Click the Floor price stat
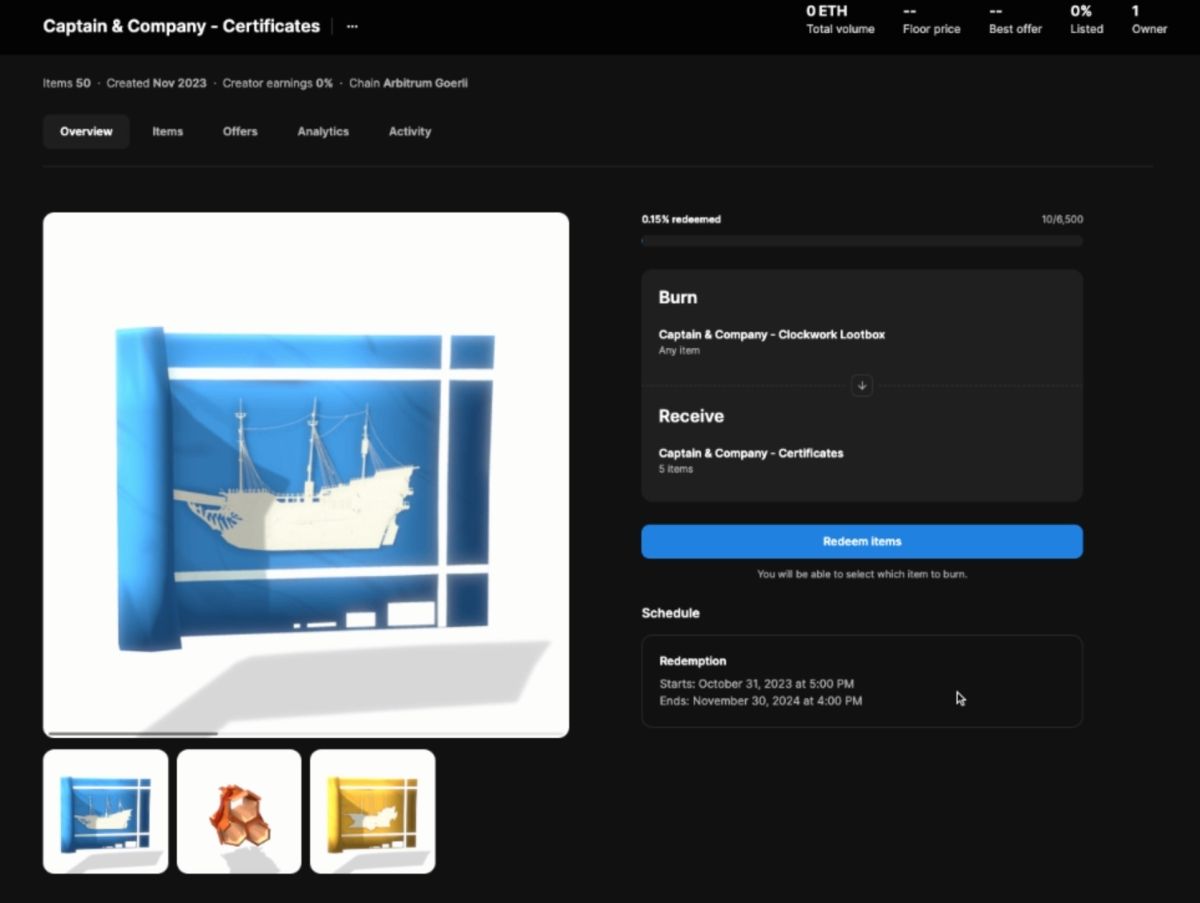This screenshot has height=903, width=1200. 931,20
